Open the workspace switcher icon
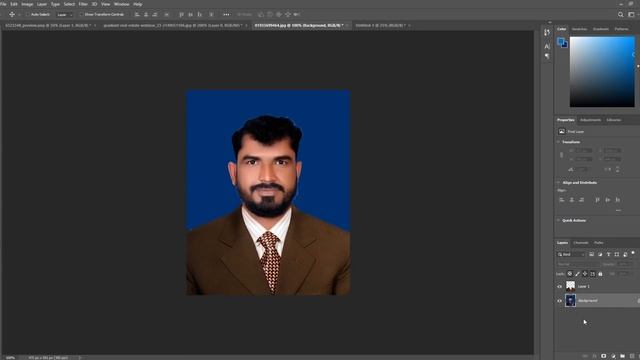The image size is (640, 360). (631, 14)
